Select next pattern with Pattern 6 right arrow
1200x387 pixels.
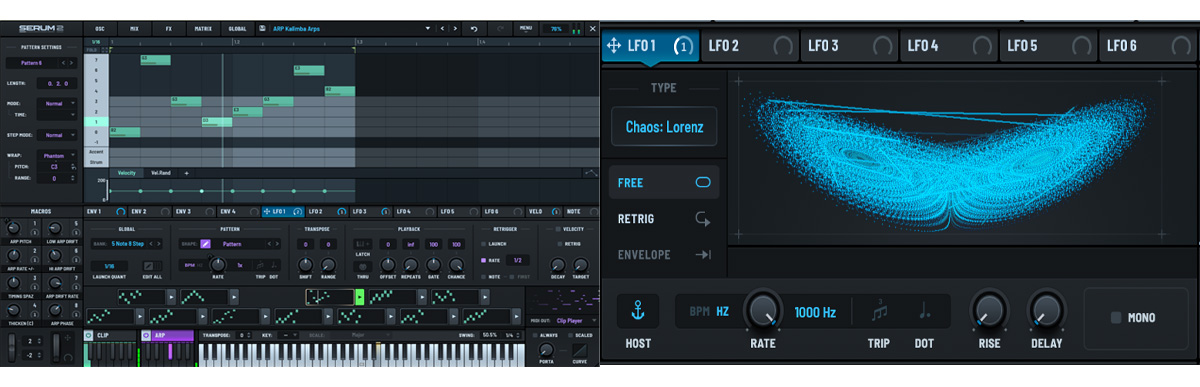click(x=71, y=63)
